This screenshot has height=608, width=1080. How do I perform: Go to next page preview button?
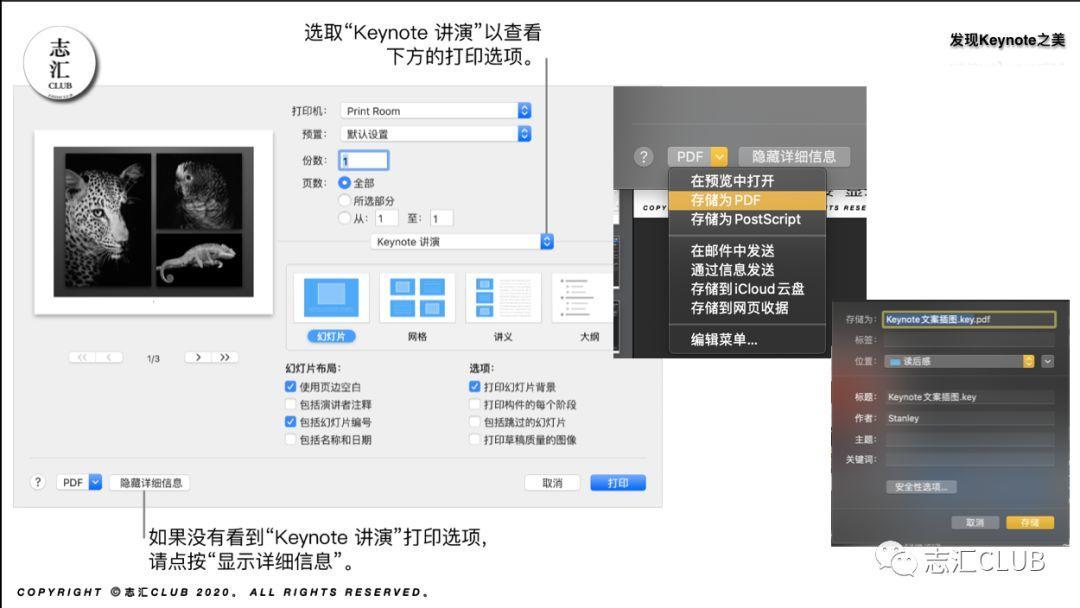point(198,357)
